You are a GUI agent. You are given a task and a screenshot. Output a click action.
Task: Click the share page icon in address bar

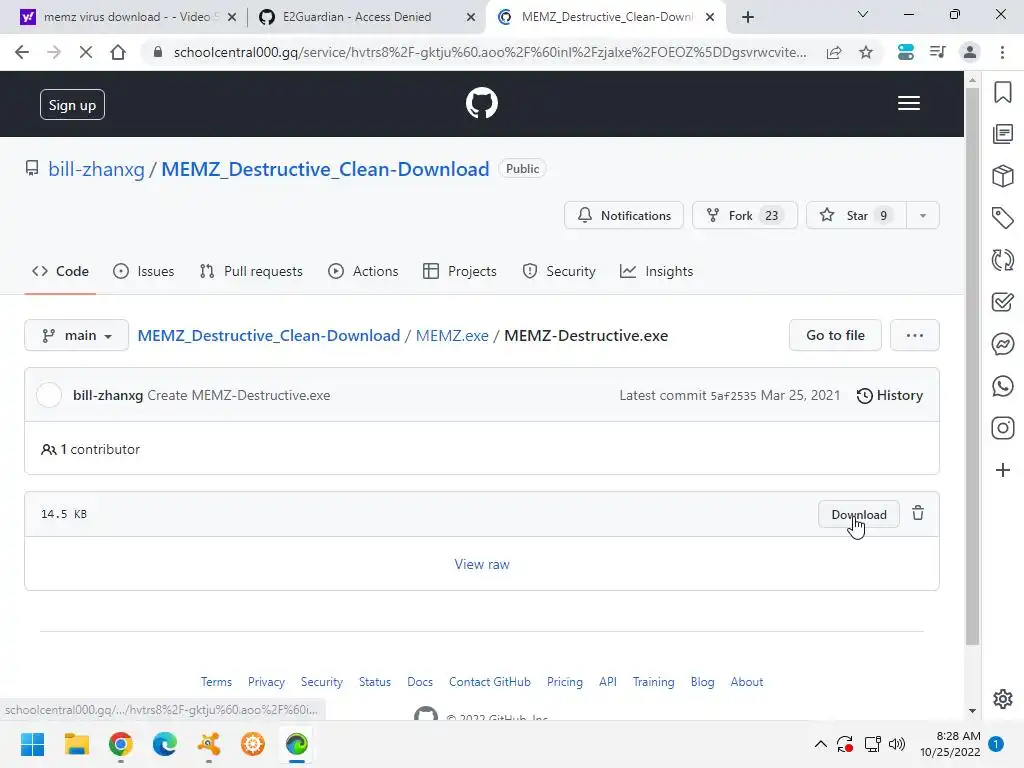click(834, 52)
